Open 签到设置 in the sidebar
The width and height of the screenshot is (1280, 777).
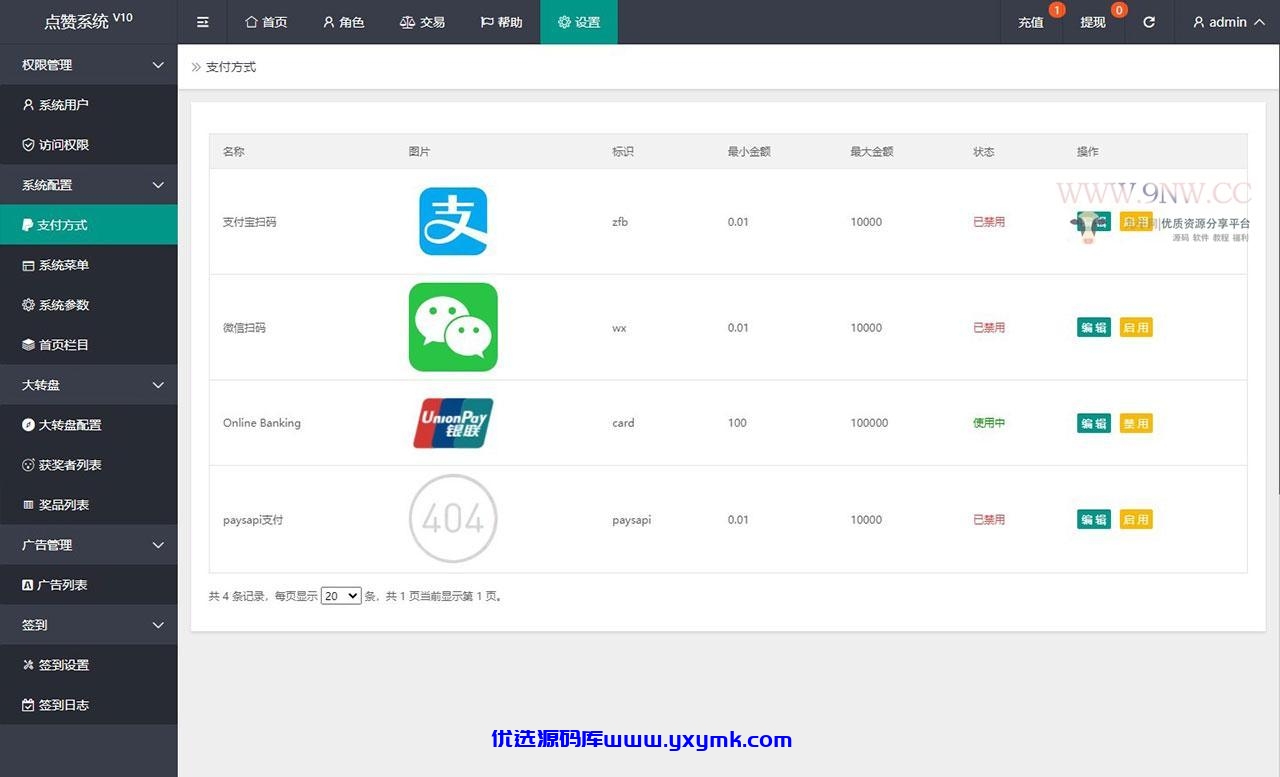tap(89, 665)
